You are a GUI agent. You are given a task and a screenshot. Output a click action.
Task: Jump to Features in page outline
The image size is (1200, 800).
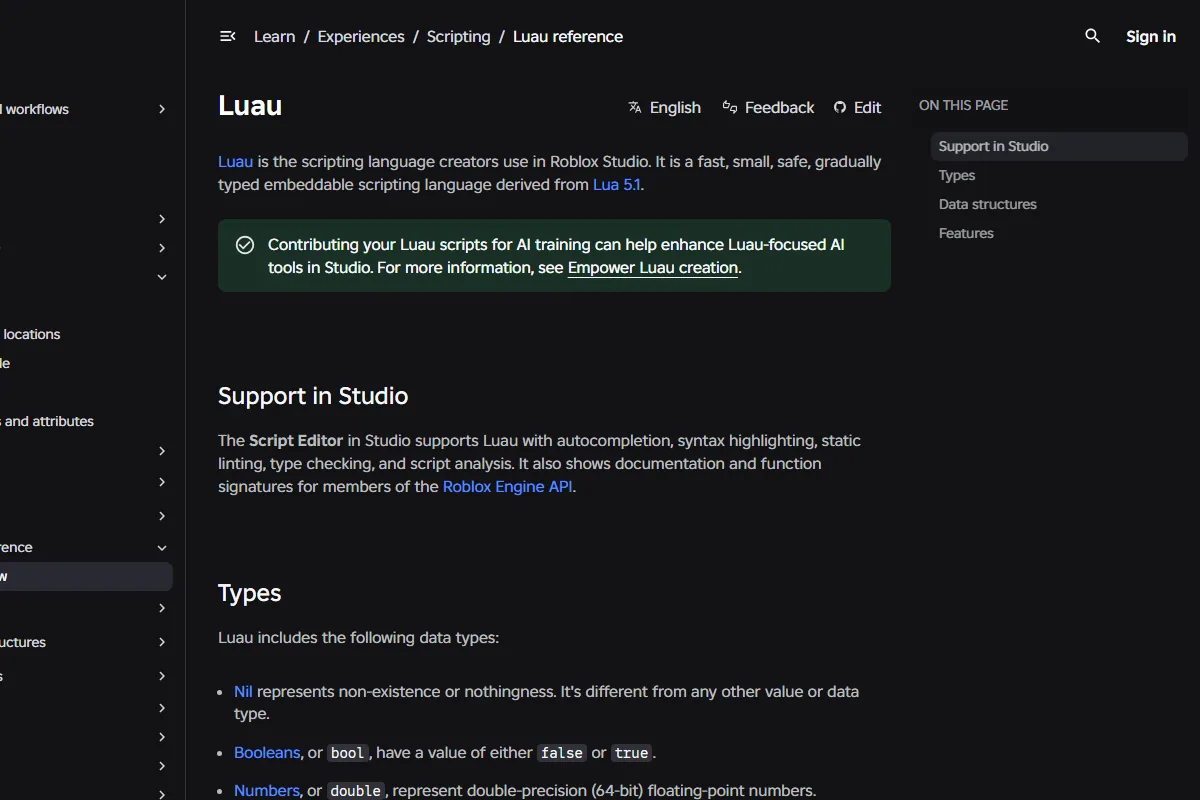coord(966,233)
